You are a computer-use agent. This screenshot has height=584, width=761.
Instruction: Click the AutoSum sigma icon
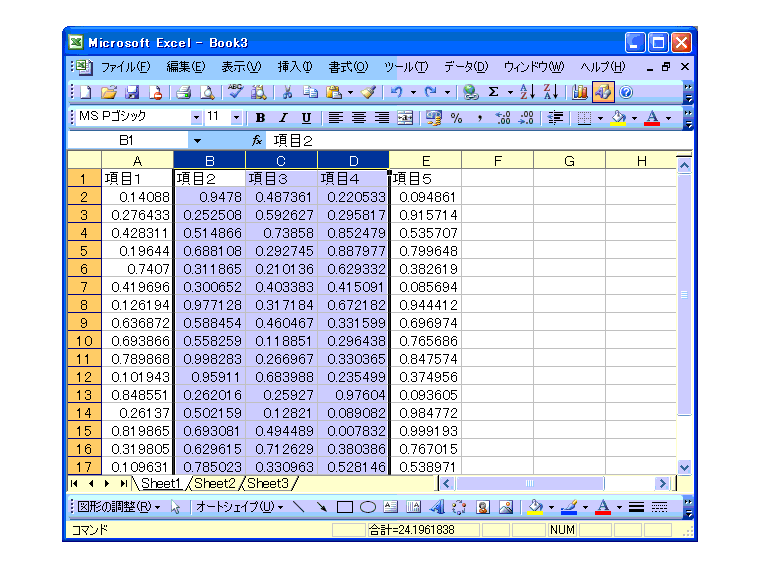coord(494,92)
